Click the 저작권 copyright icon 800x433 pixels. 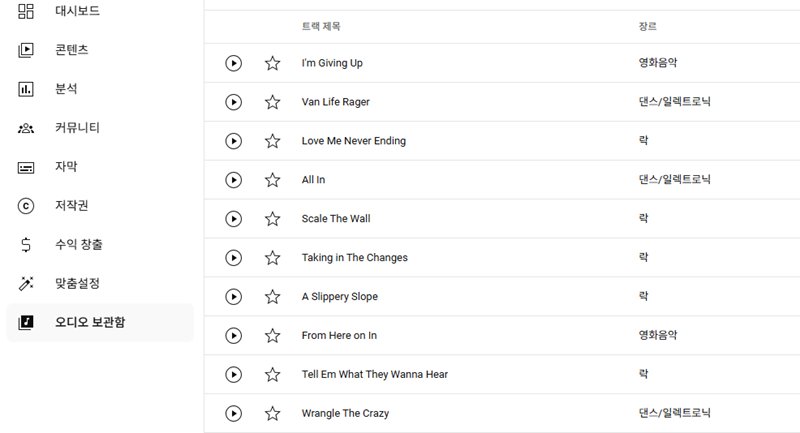coord(26,206)
